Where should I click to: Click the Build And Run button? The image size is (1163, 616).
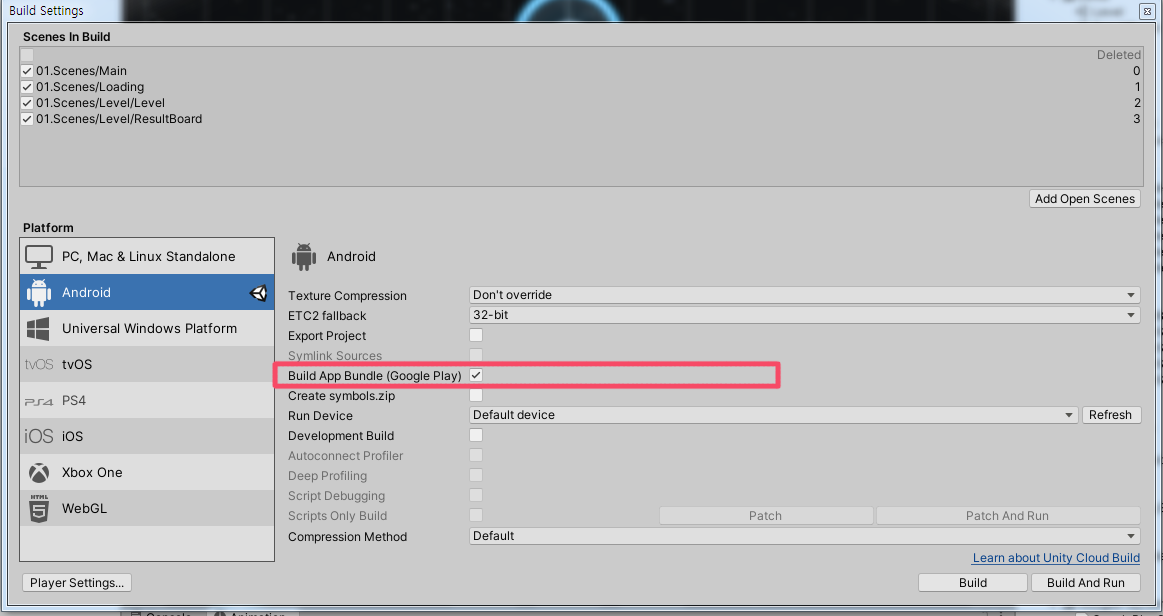(x=1085, y=583)
